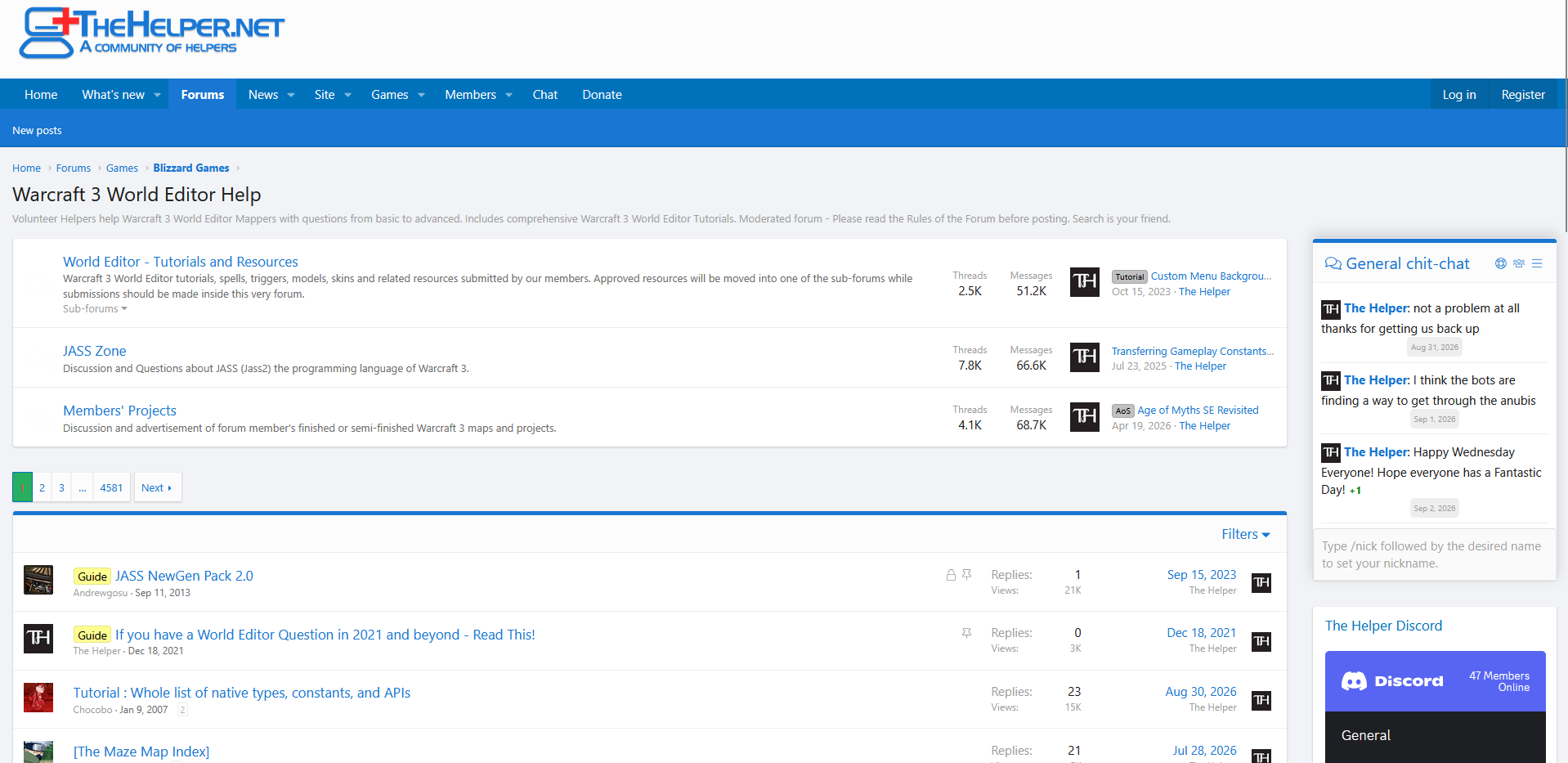Show chat users list icon

point(1519,263)
